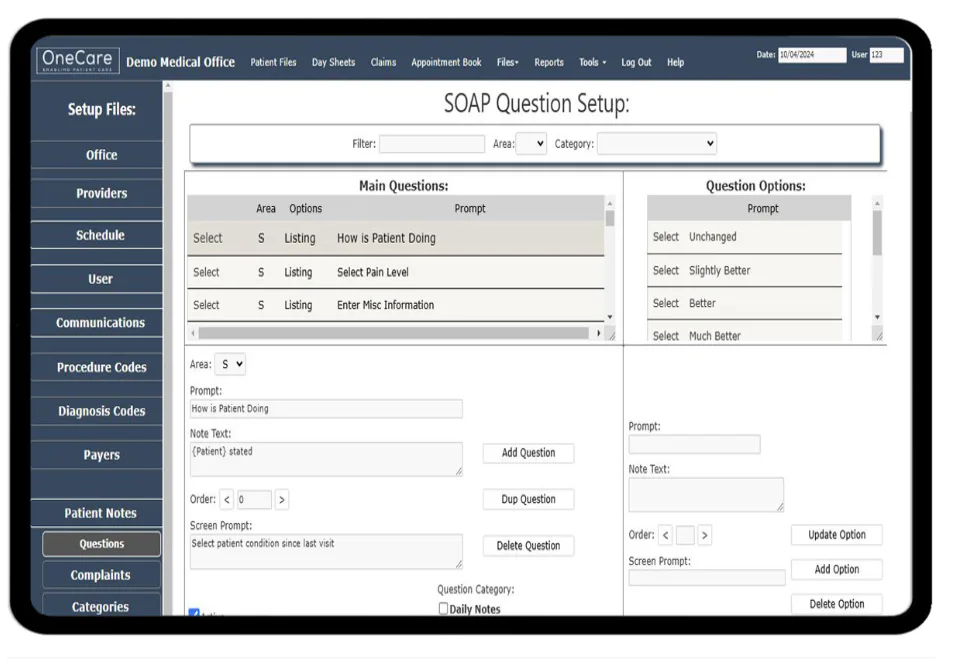
Task: Click the Question Options list scroll-down arrow
Action: 877,317
